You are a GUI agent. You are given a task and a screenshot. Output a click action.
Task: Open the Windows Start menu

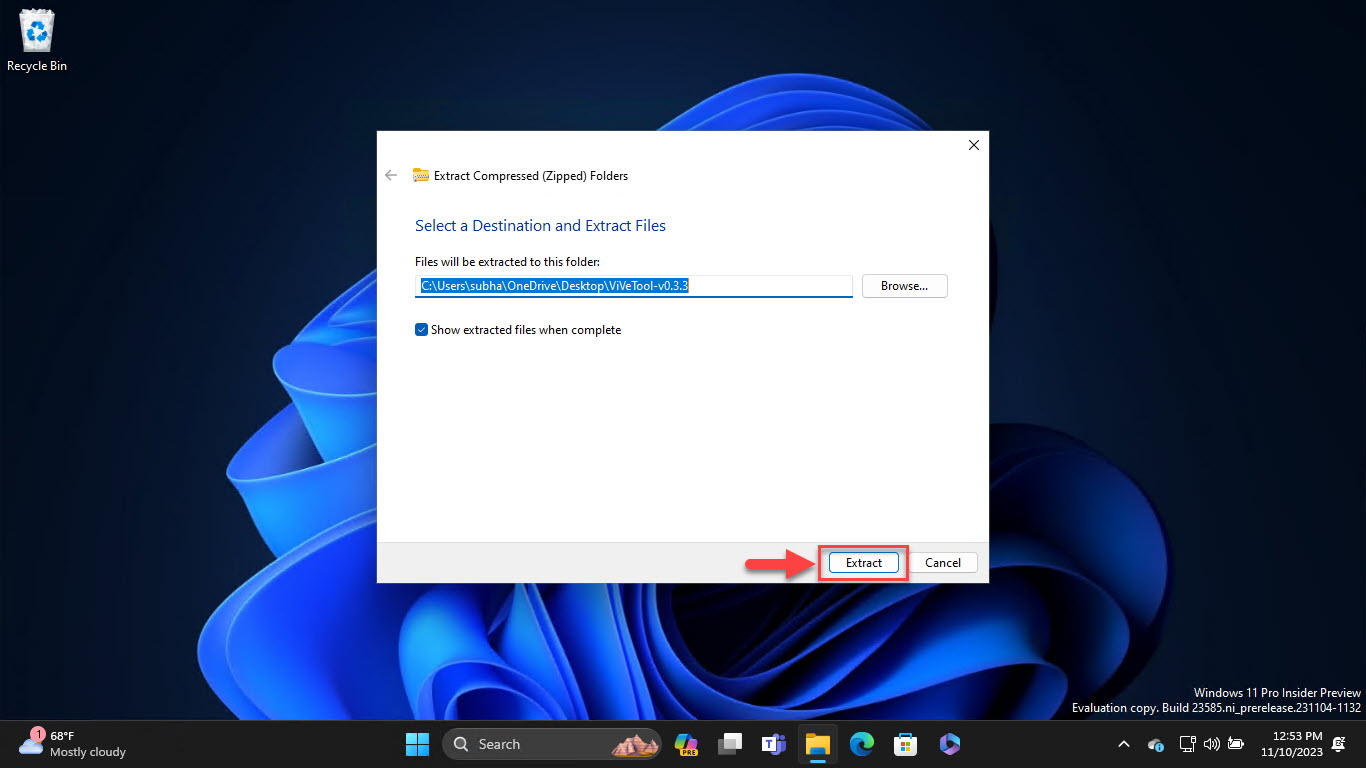[417, 744]
